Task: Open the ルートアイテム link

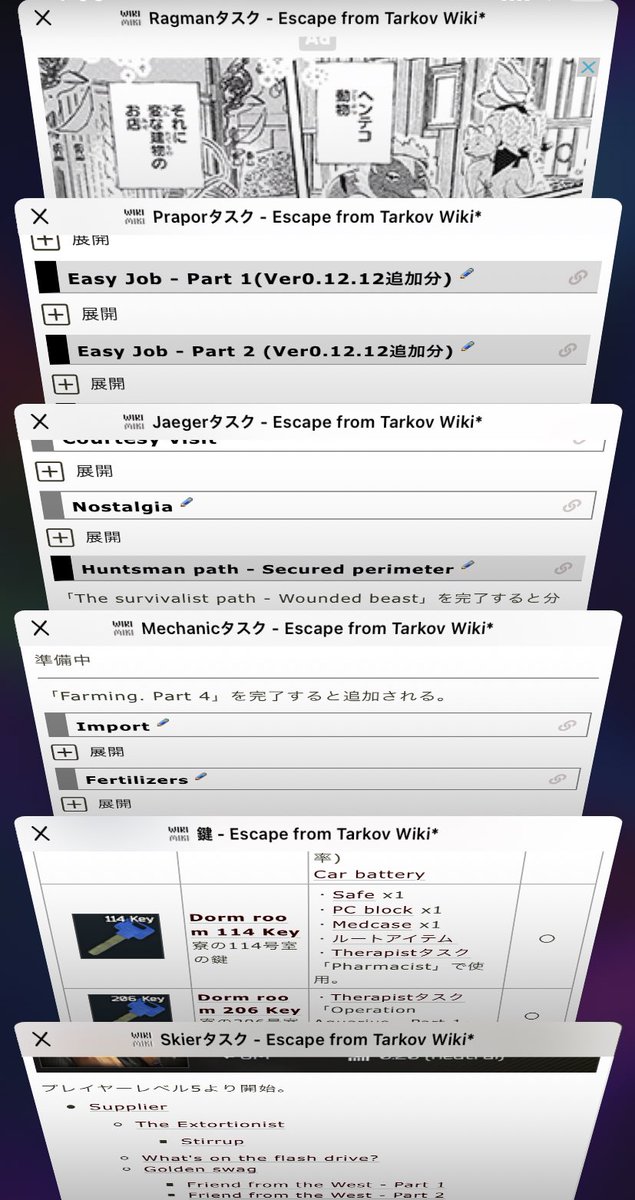Action: (392, 939)
